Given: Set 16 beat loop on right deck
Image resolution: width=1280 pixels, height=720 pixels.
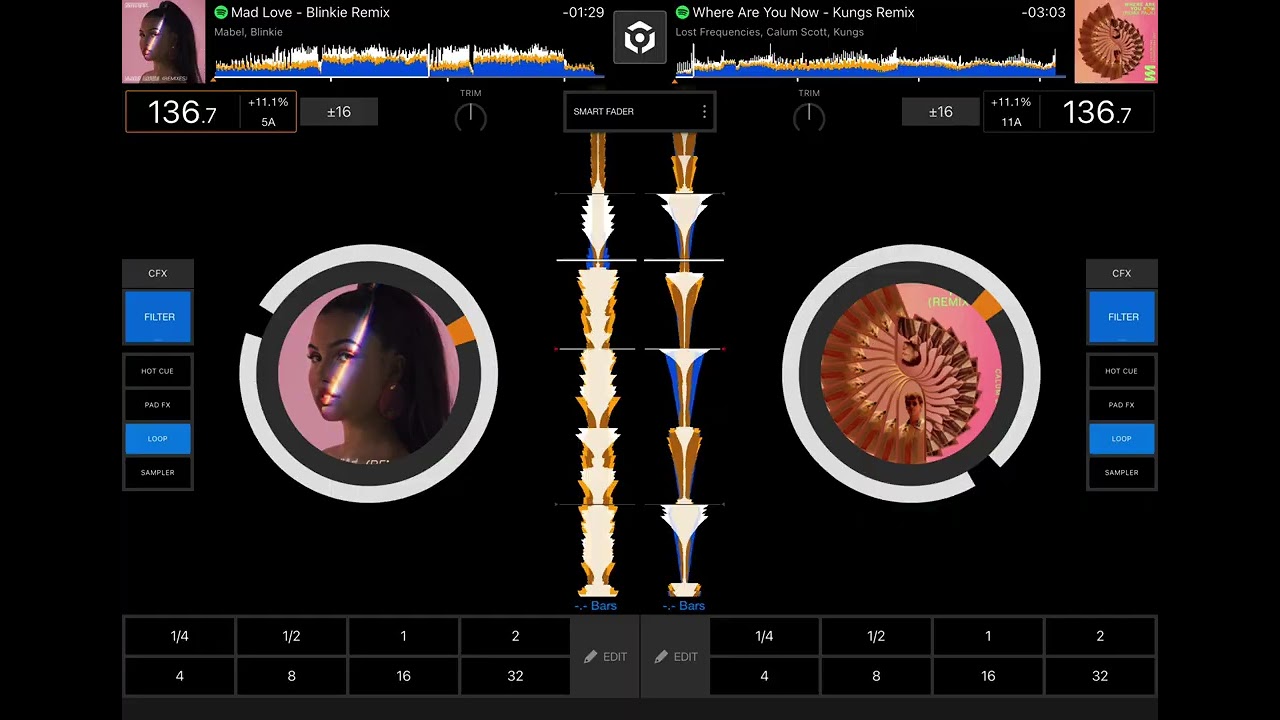Looking at the screenshot, I should pyautogui.click(x=988, y=676).
